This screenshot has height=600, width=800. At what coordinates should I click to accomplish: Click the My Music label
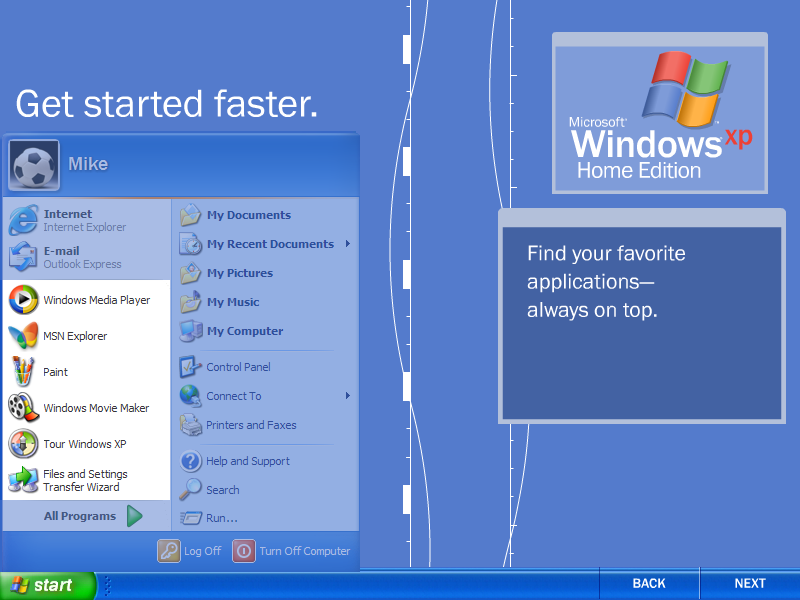pos(233,303)
